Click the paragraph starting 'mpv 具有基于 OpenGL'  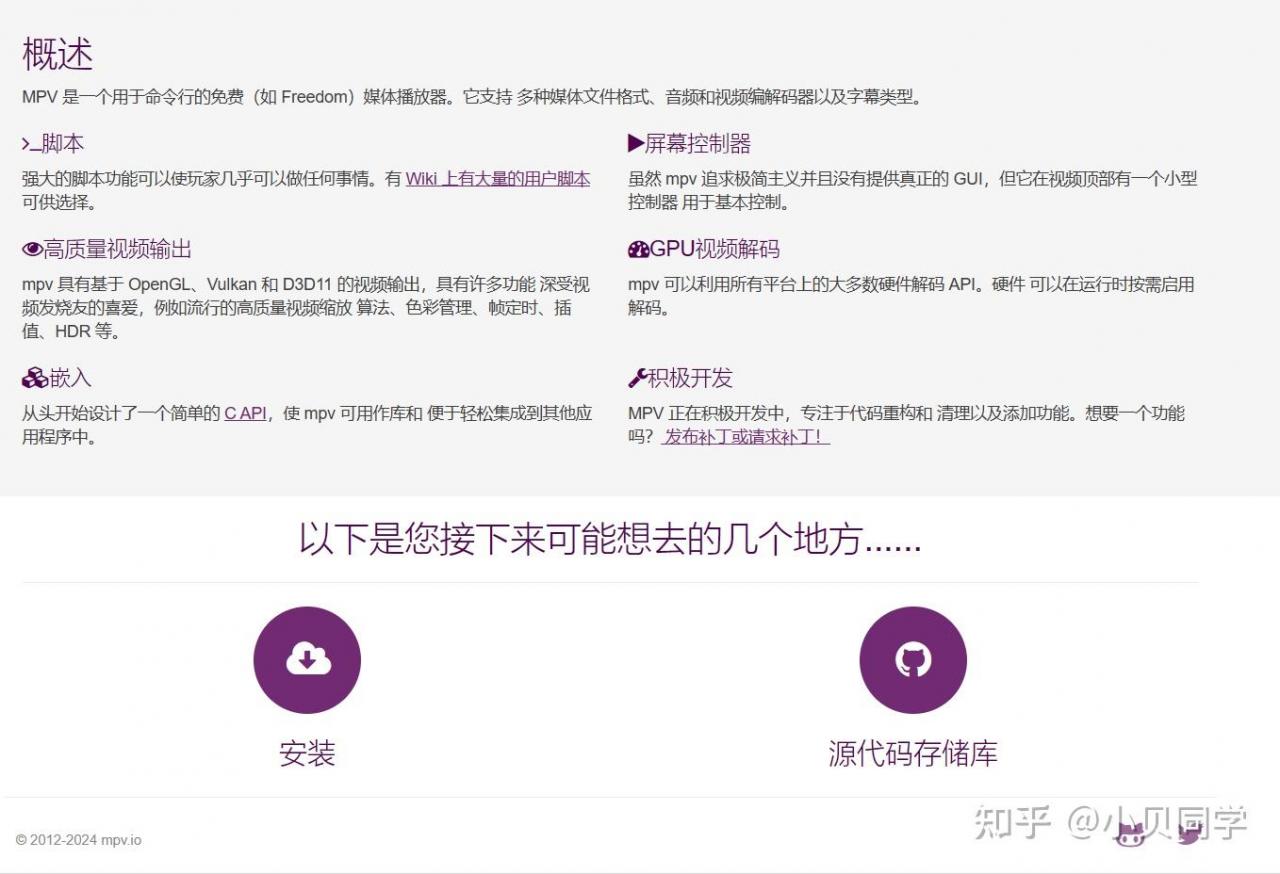[306, 308]
